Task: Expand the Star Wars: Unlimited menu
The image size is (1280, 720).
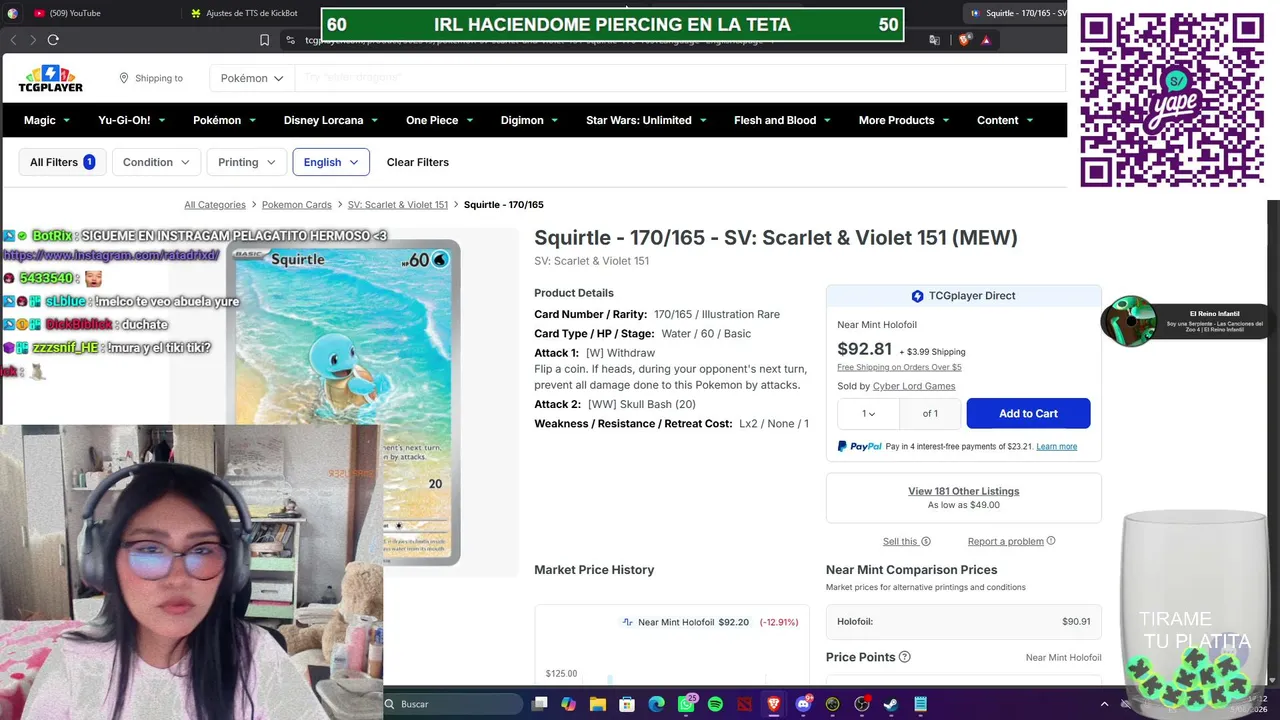Action: (x=646, y=120)
